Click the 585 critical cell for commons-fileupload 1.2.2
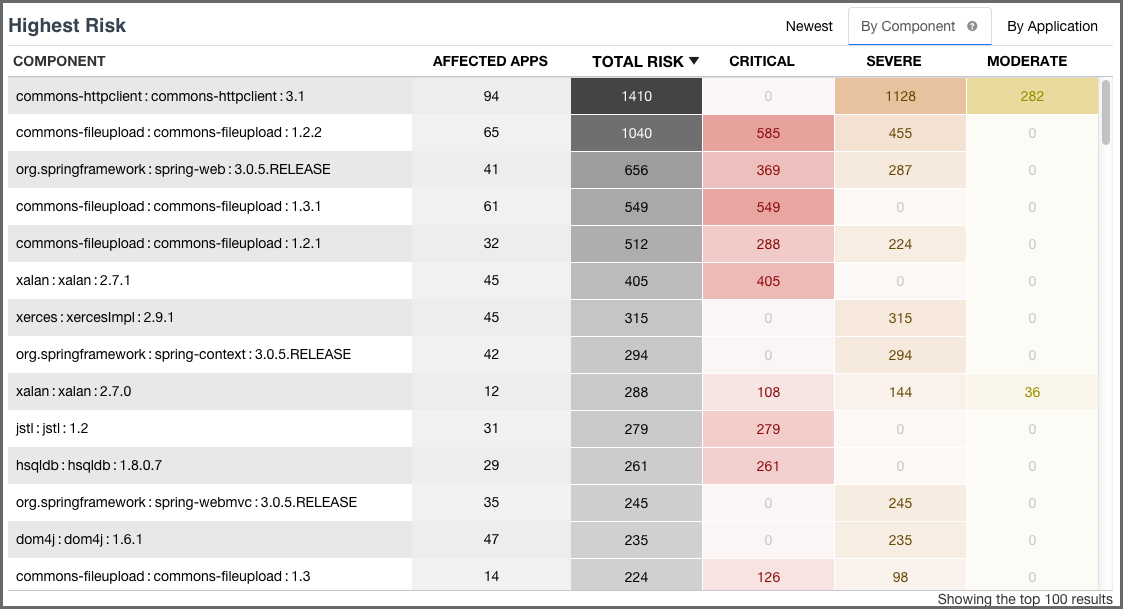Screen dimensions: 1123x609 (x=768, y=132)
